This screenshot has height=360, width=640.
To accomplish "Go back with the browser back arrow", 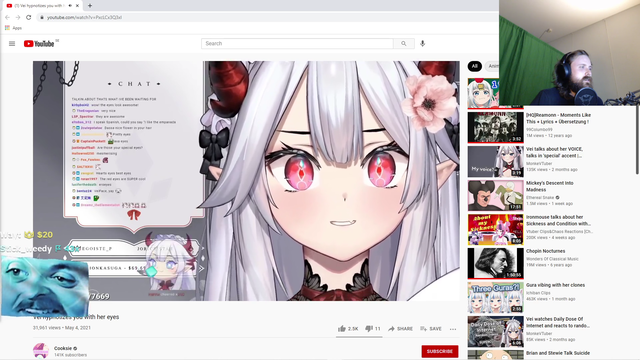I will click(7, 18).
